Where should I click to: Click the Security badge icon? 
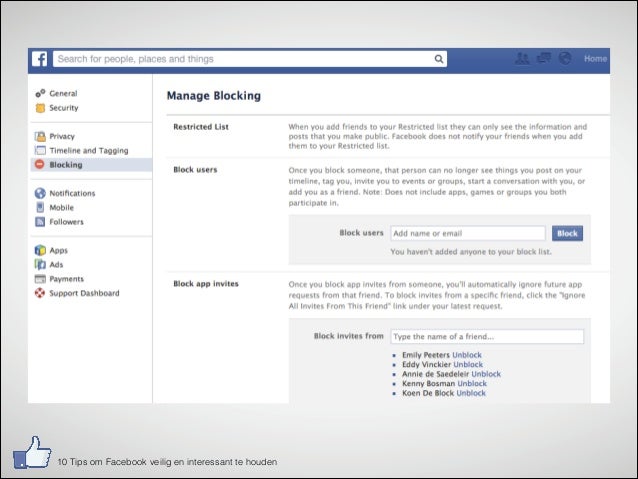(x=40, y=108)
